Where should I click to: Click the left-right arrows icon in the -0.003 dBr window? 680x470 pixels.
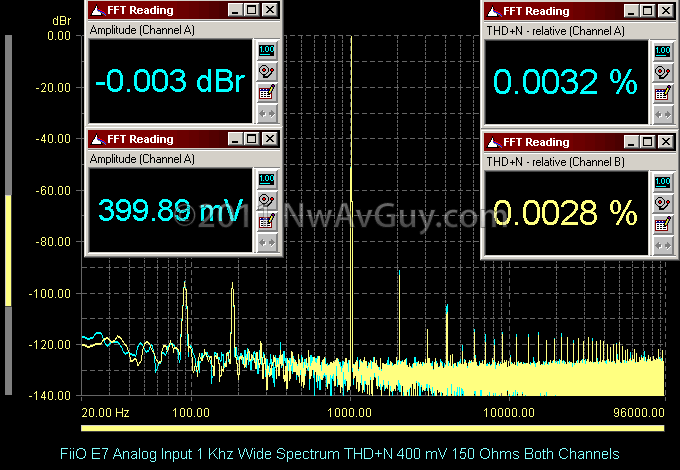tap(267, 114)
